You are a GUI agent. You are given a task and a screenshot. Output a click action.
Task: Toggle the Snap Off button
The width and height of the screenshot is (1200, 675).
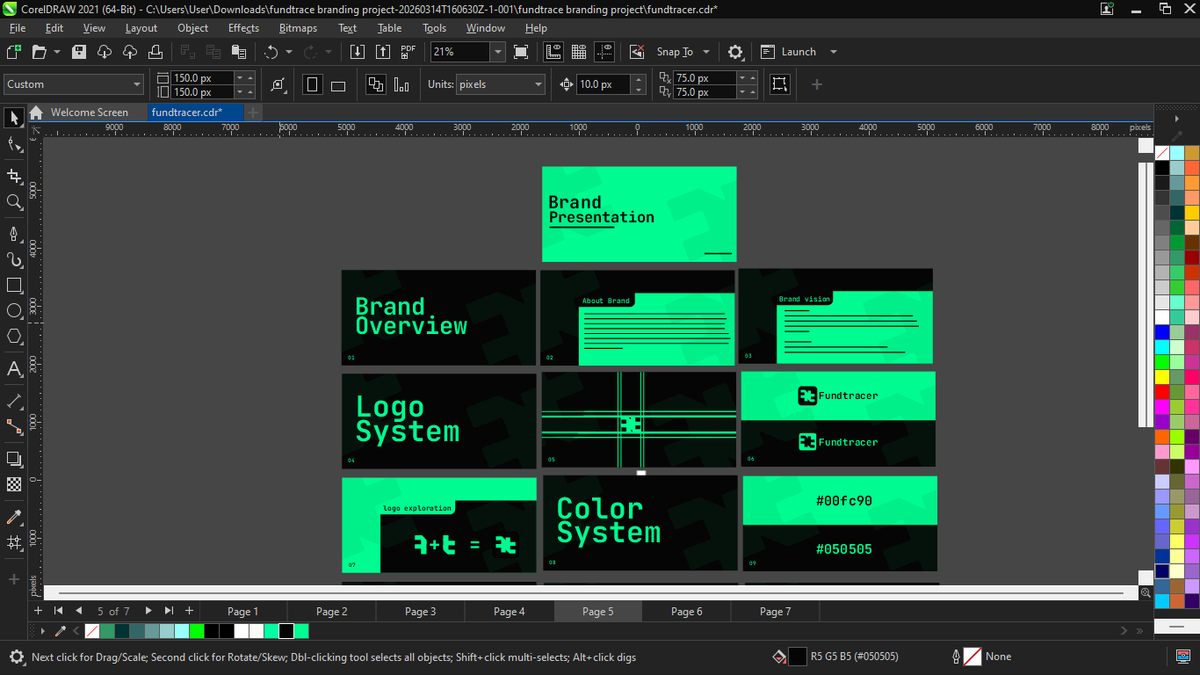pos(637,52)
